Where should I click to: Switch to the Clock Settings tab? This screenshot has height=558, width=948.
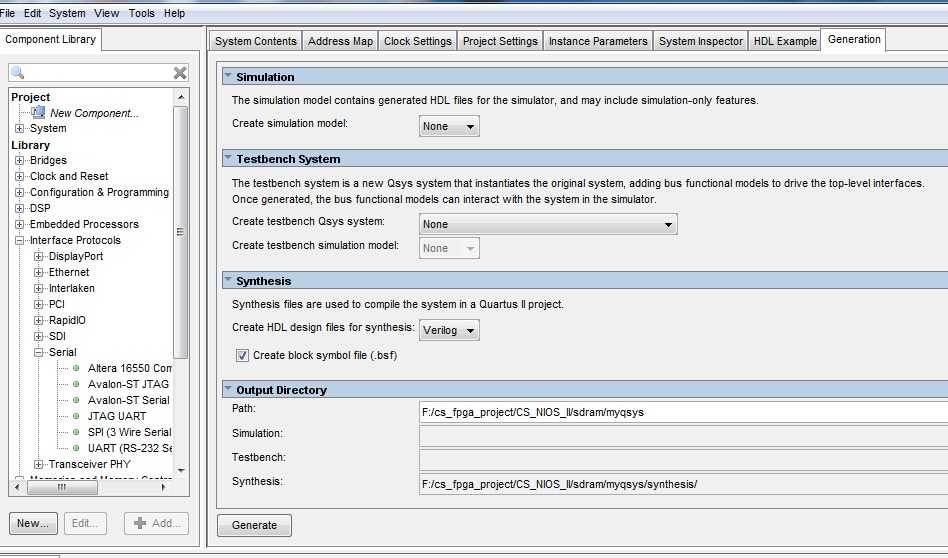coord(418,41)
